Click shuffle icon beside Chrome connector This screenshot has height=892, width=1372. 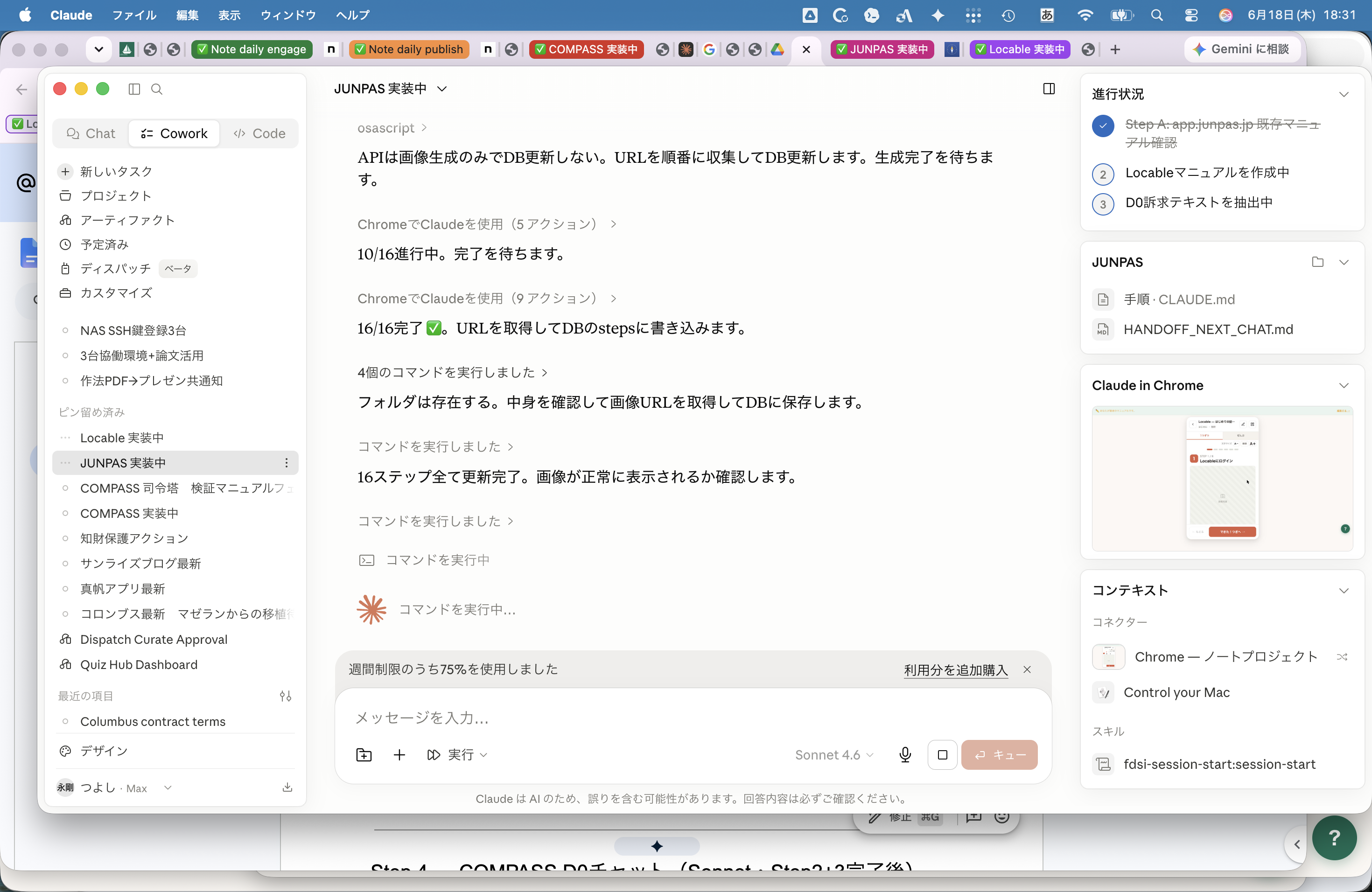(x=1342, y=657)
